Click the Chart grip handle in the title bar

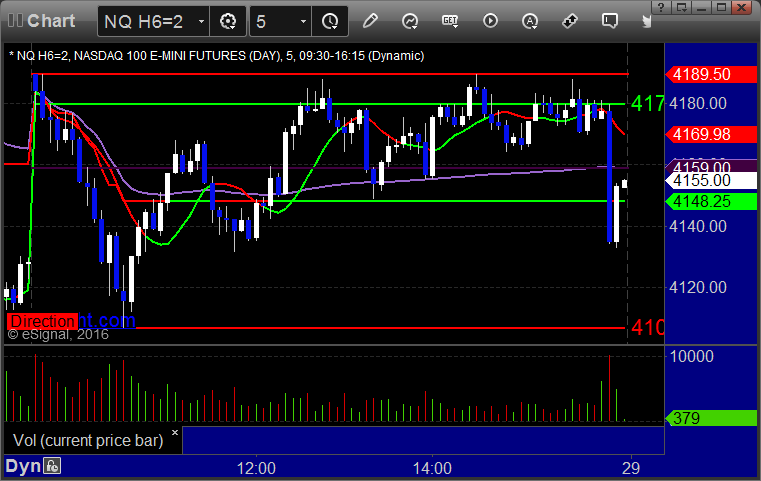click(15, 20)
